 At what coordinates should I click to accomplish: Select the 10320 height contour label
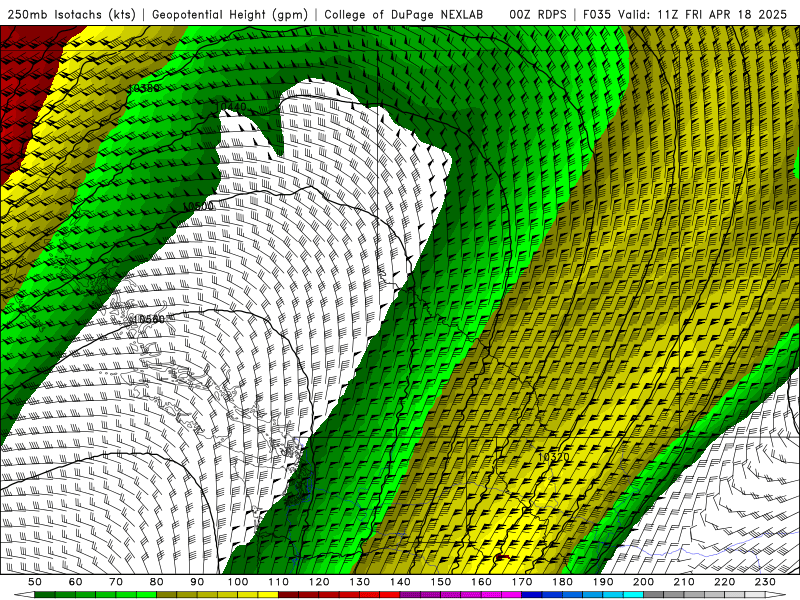point(553,457)
